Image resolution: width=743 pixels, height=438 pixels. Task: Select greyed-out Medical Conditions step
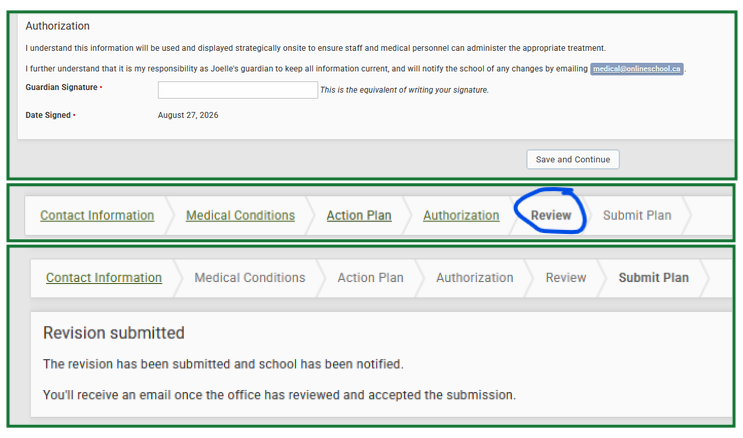(x=250, y=277)
